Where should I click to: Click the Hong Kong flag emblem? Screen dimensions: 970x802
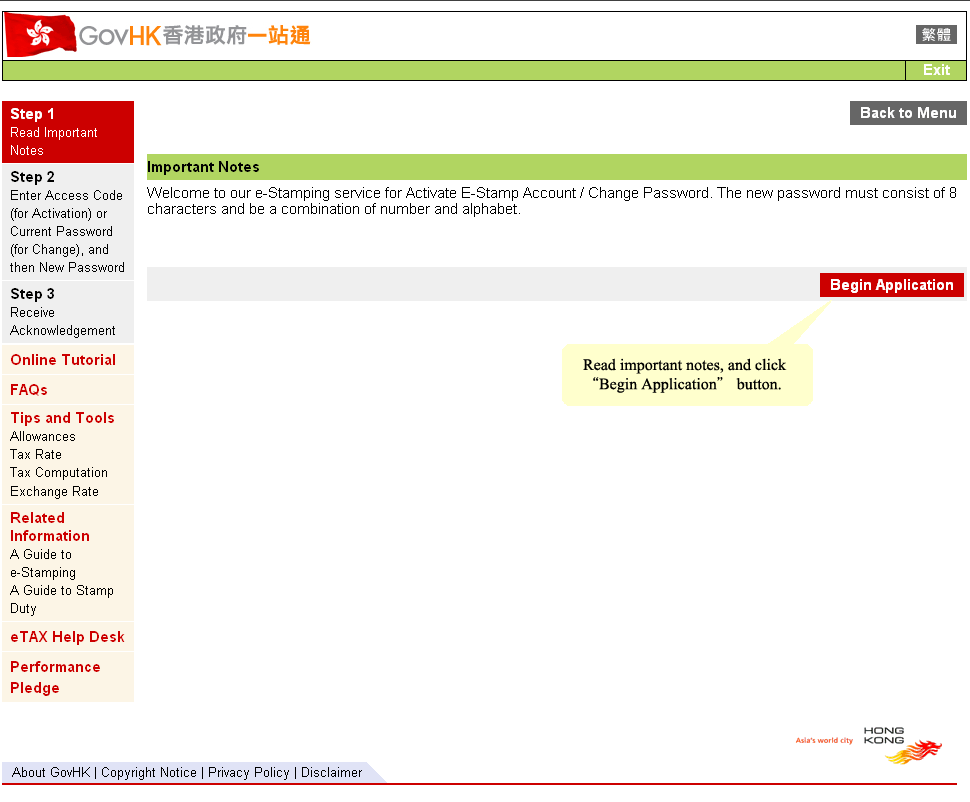pyautogui.click(x=38, y=33)
